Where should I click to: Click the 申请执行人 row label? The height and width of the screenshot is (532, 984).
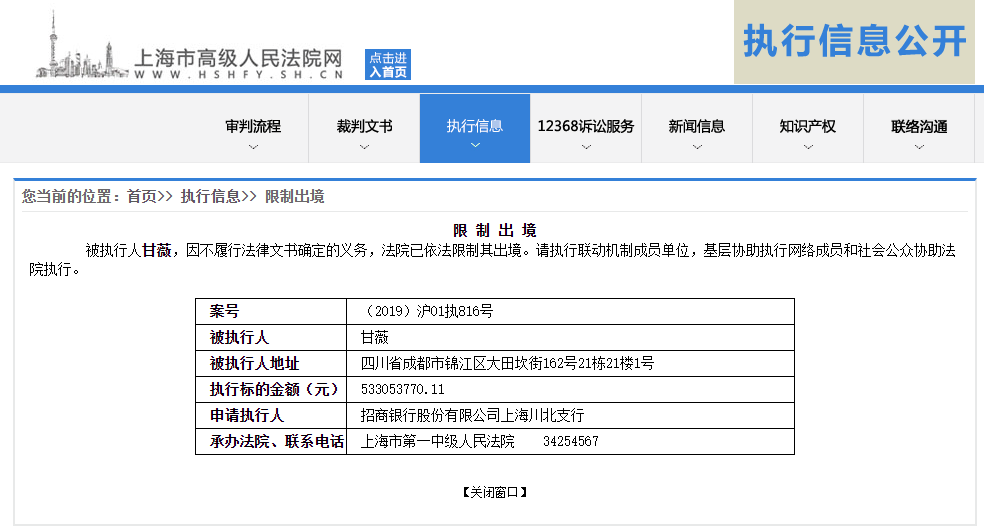click(x=247, y=415)
